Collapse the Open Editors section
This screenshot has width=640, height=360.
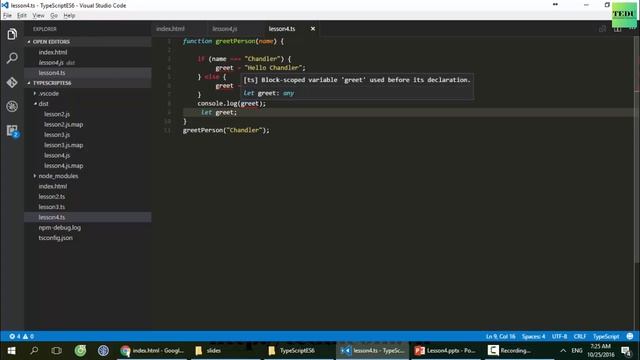point(88,42)
